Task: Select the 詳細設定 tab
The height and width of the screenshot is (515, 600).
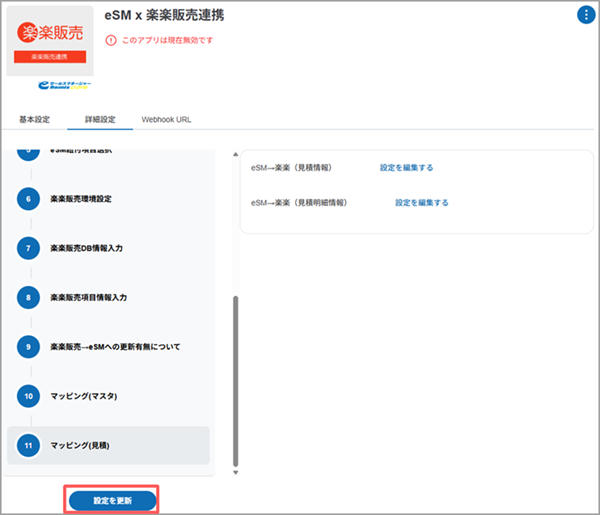Action: point(99,119)
